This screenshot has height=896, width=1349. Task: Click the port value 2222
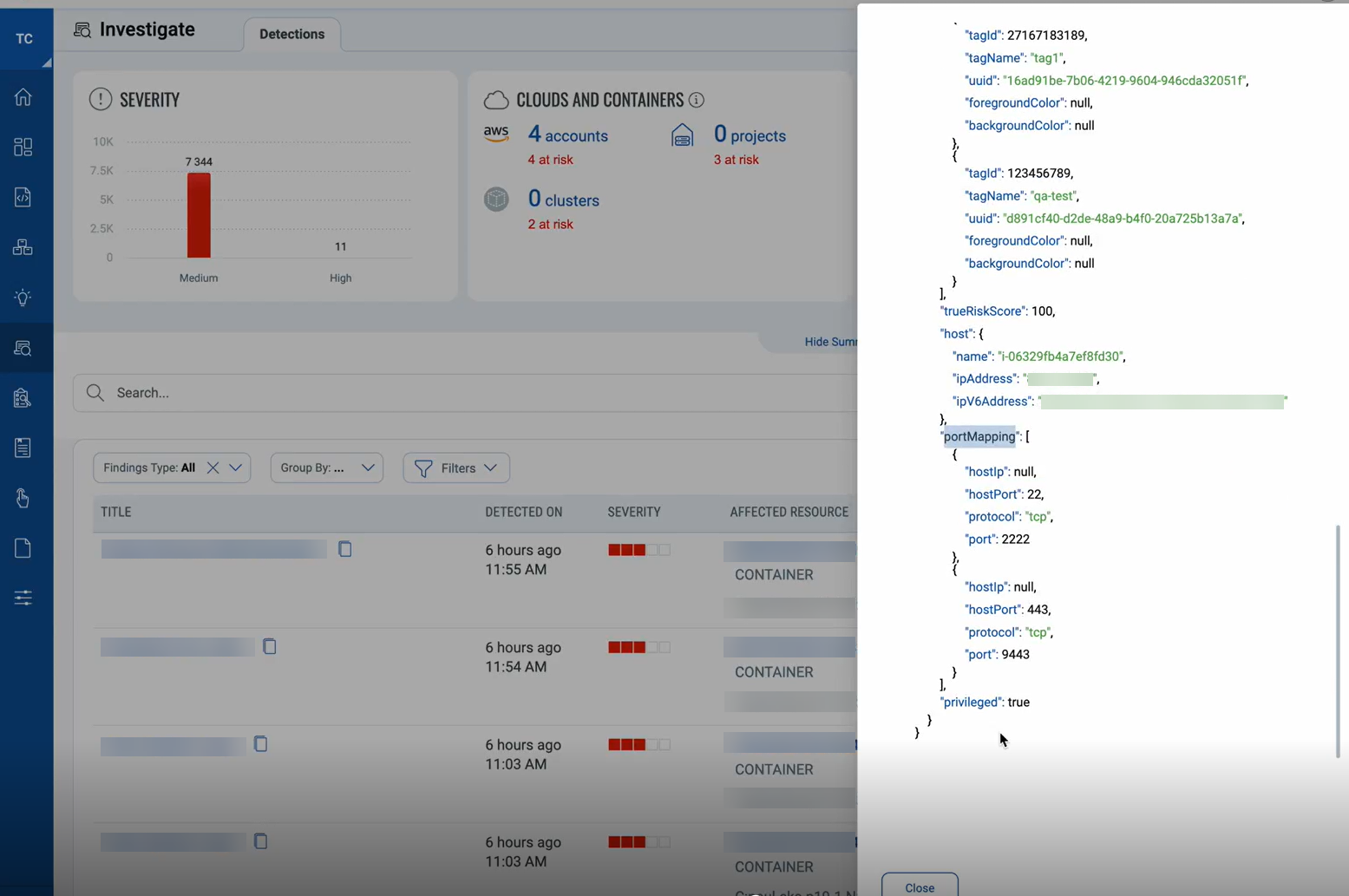1015,540
